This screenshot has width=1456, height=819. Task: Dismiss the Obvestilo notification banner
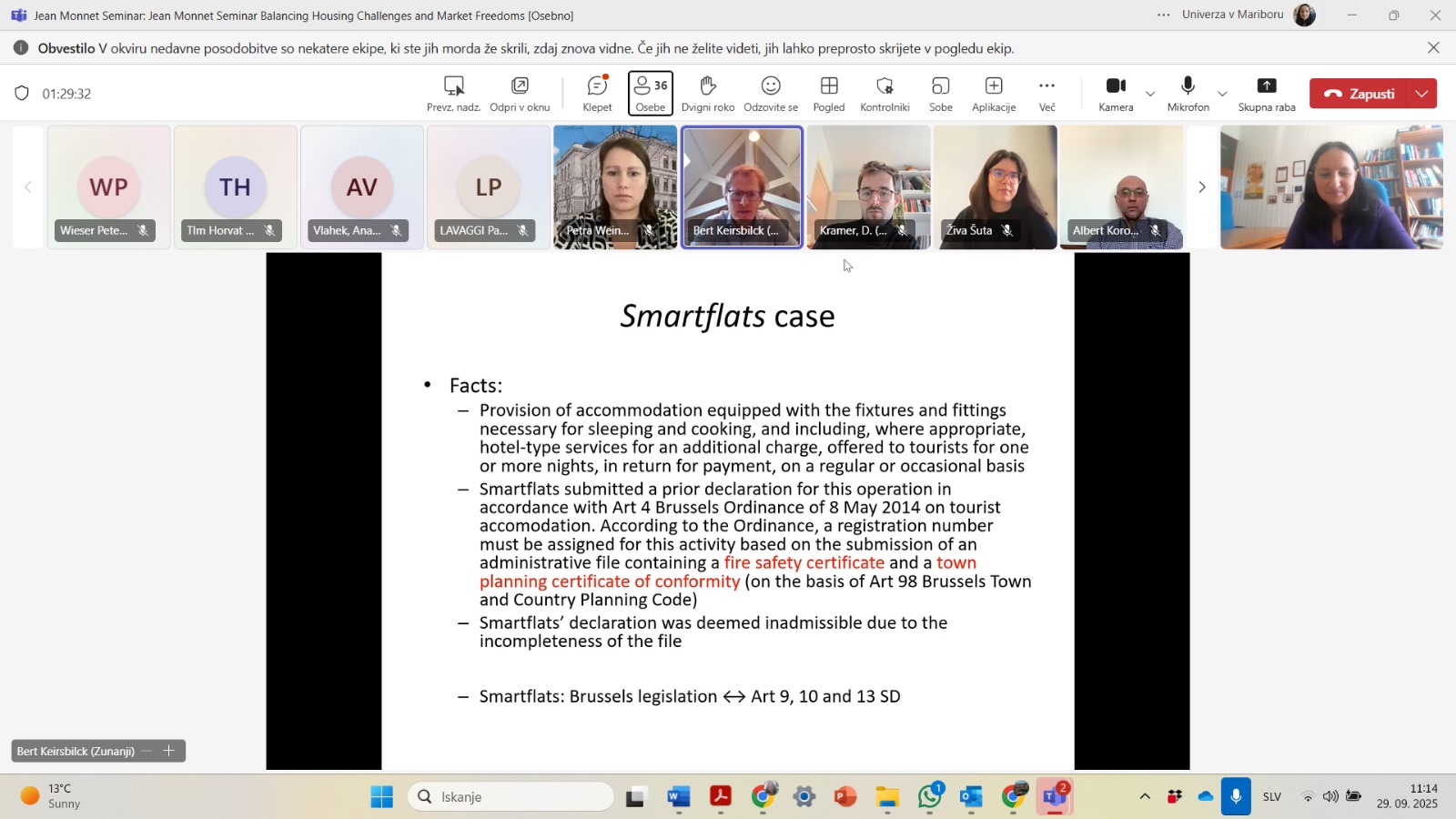pos(1433,48)
